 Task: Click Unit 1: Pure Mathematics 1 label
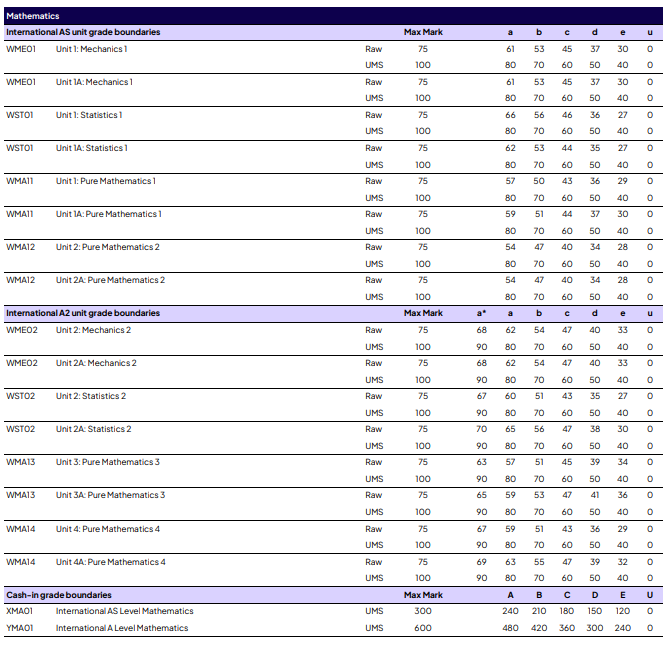coord(106,181)
